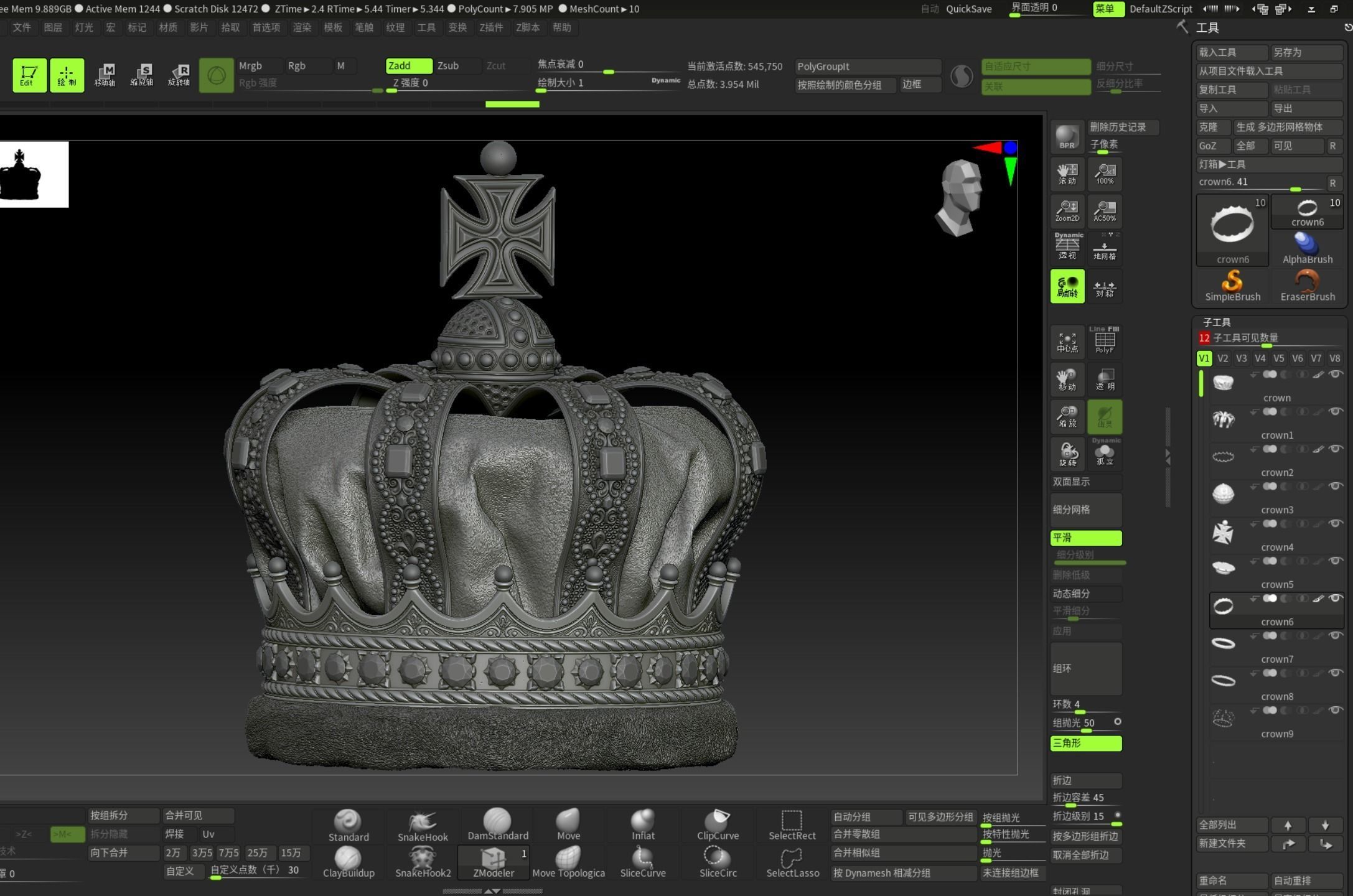The width and height of the screenshot is (1353, 896).
Task: Choose the SimpleBrush tool
Action: click(x=1232, y=286)
